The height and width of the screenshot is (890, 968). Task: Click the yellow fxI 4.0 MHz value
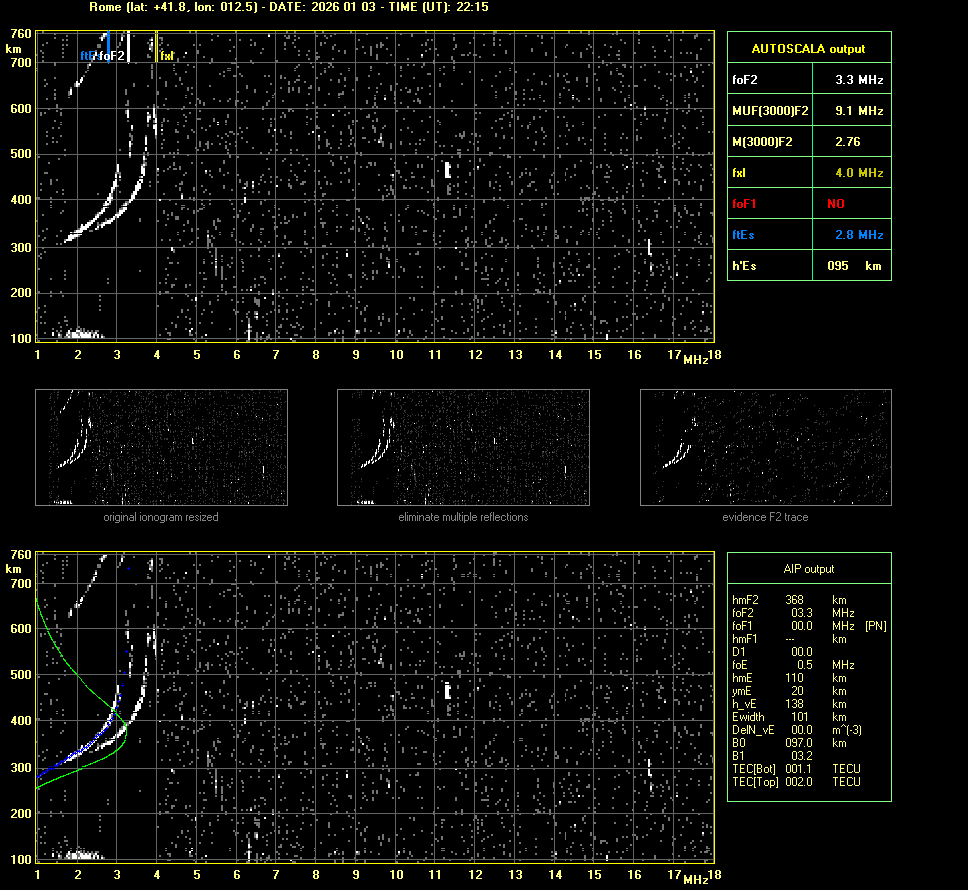(x=858, y=173)
